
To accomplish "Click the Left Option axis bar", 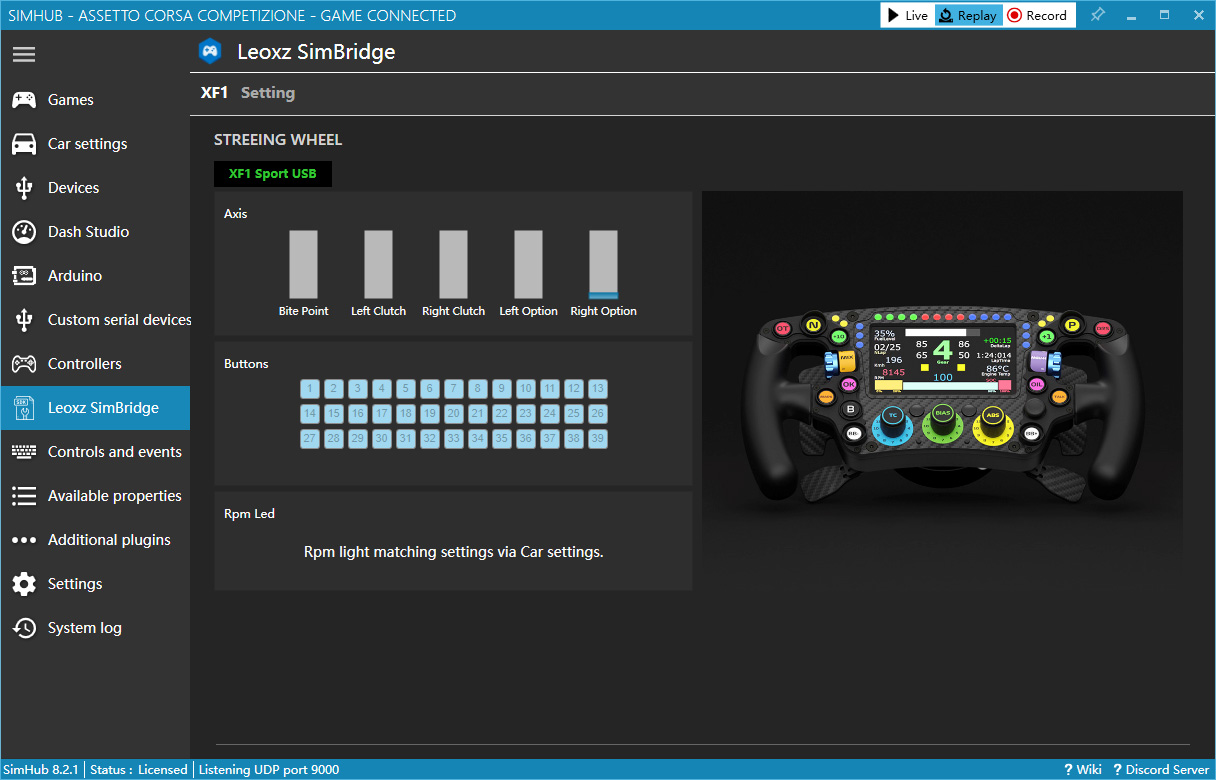I will (528, 265).
